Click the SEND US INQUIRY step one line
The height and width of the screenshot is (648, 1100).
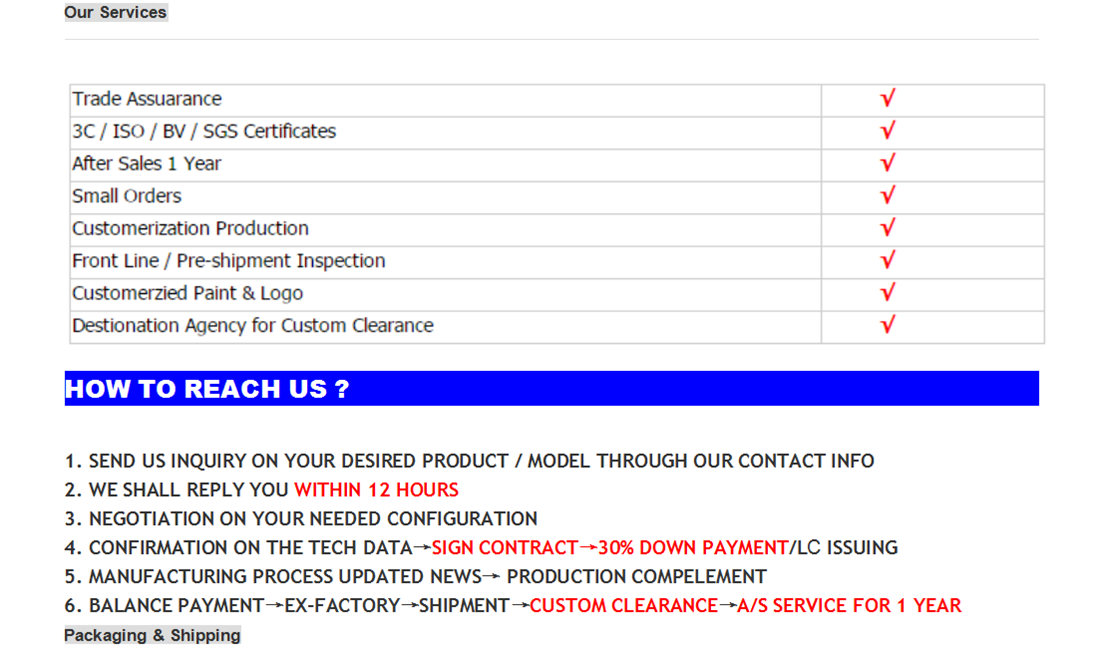click(x=469, y=461)
